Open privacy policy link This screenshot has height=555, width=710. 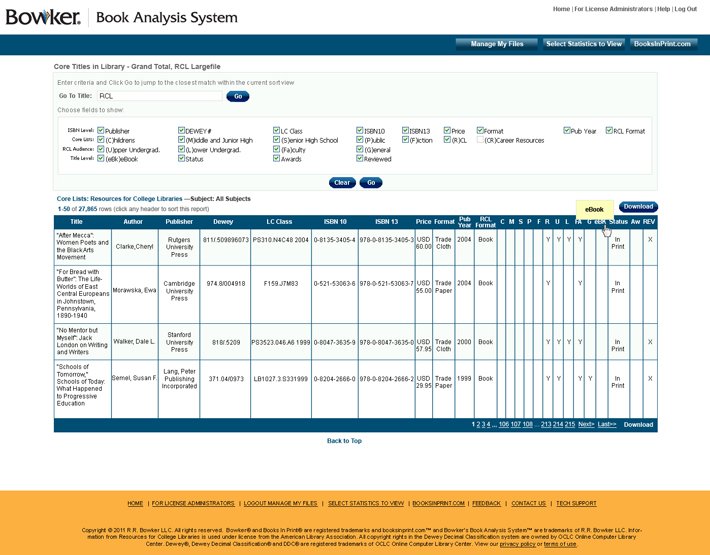(518, 544)
